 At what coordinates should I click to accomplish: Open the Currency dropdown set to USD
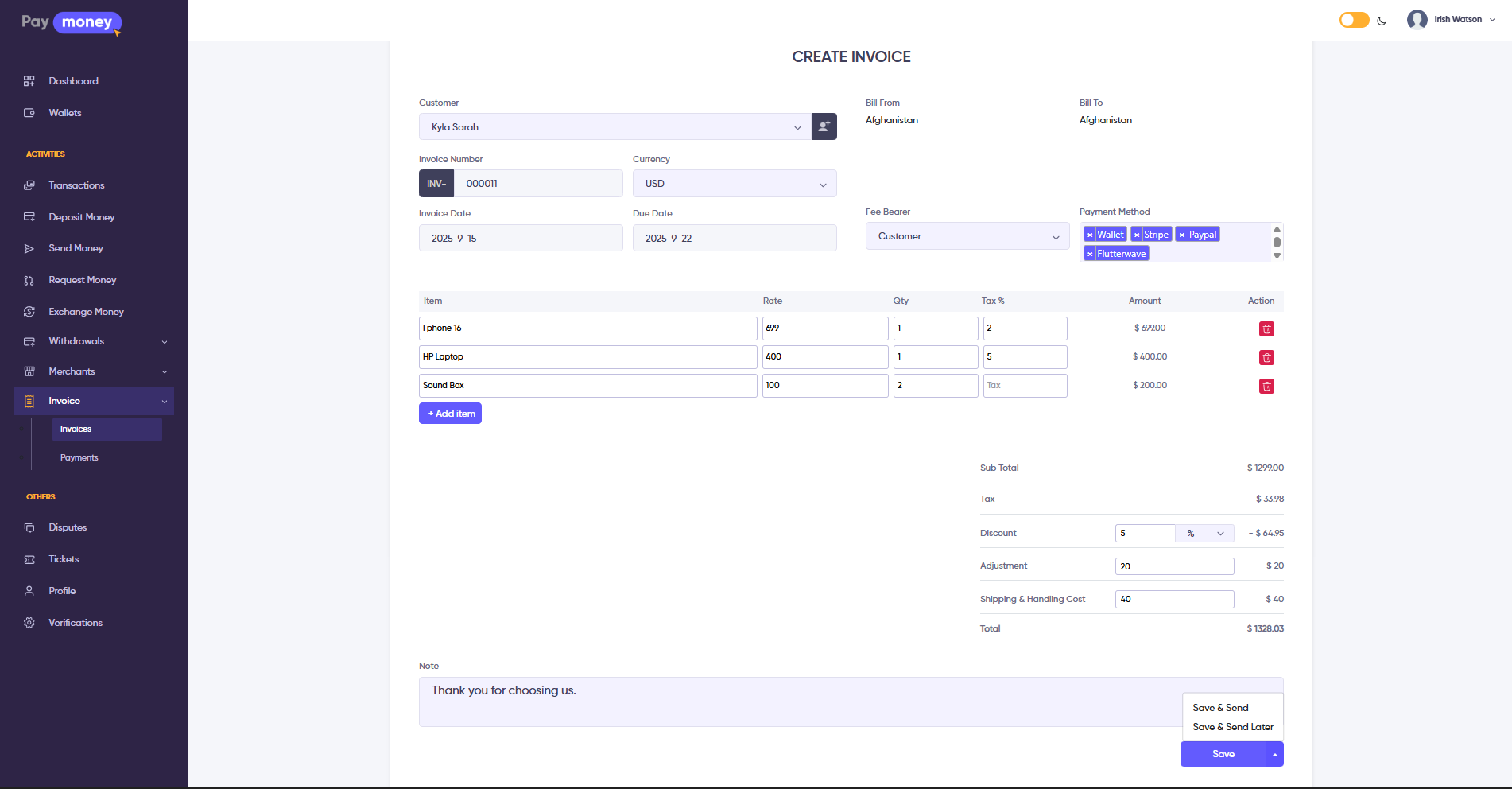pyautogui.click(x=734, y=184)
